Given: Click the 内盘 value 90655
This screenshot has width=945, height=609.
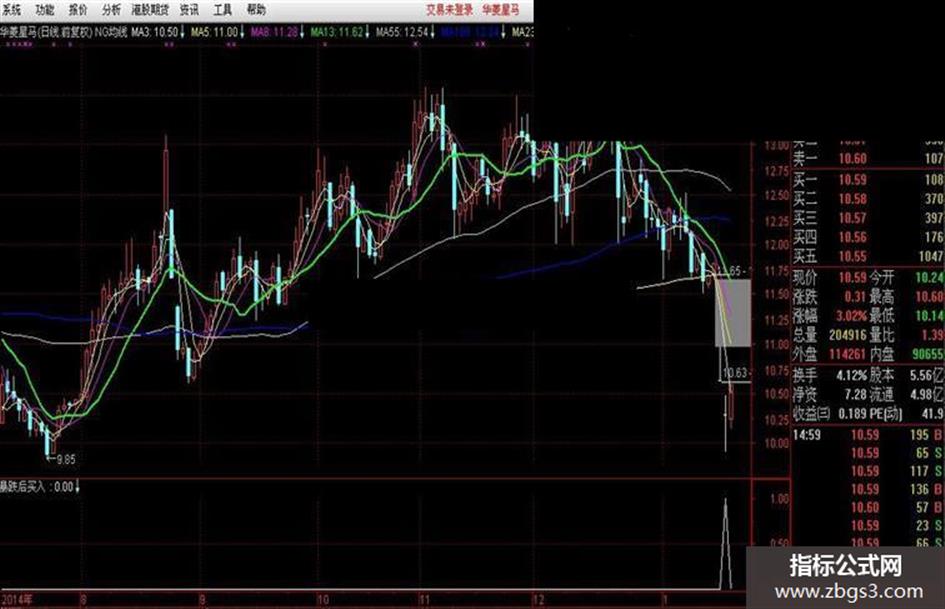Looking at the screenshot, I should (928, 354).
